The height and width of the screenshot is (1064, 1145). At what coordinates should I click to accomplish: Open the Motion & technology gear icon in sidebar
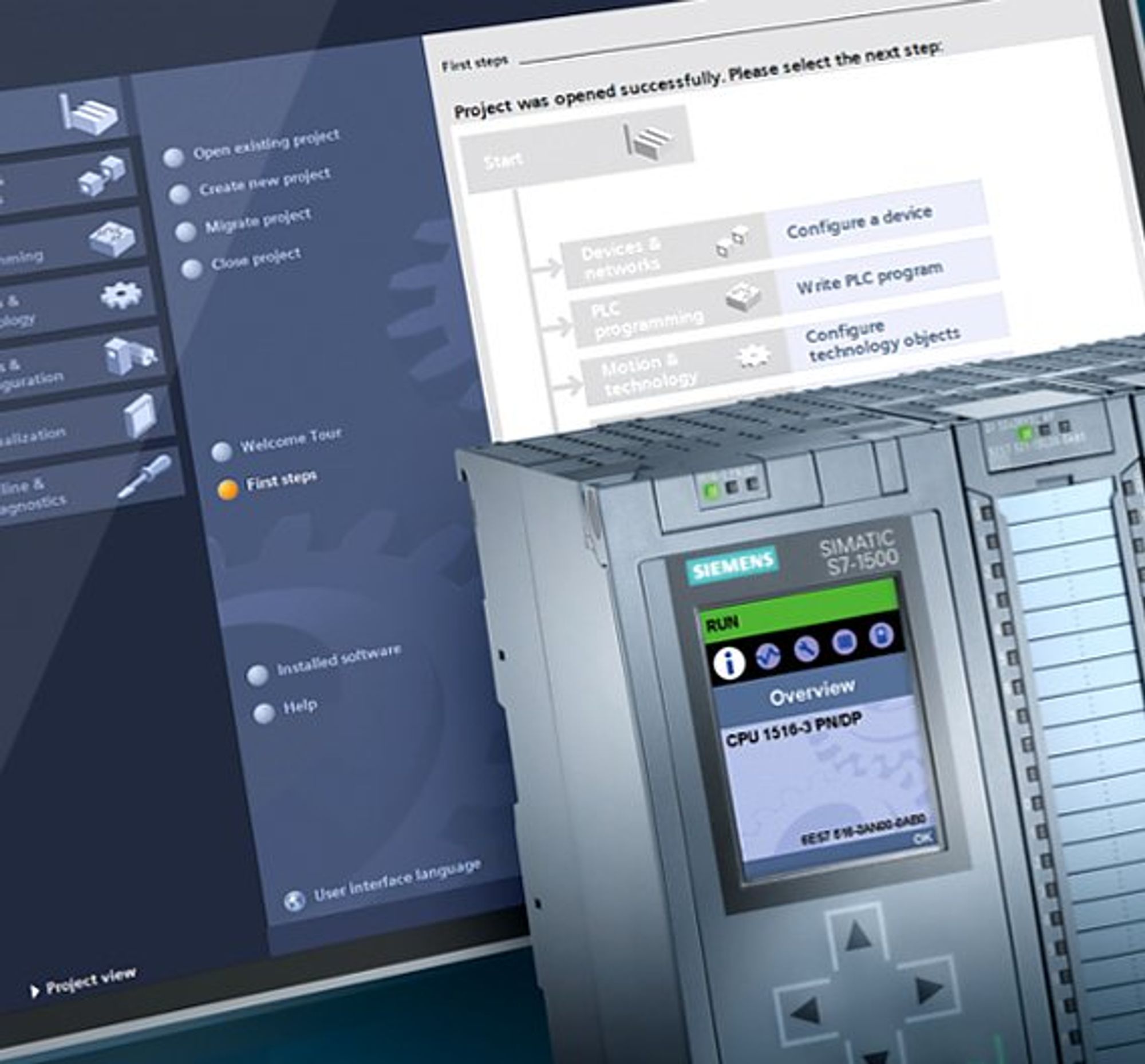[x=120, y=295]
